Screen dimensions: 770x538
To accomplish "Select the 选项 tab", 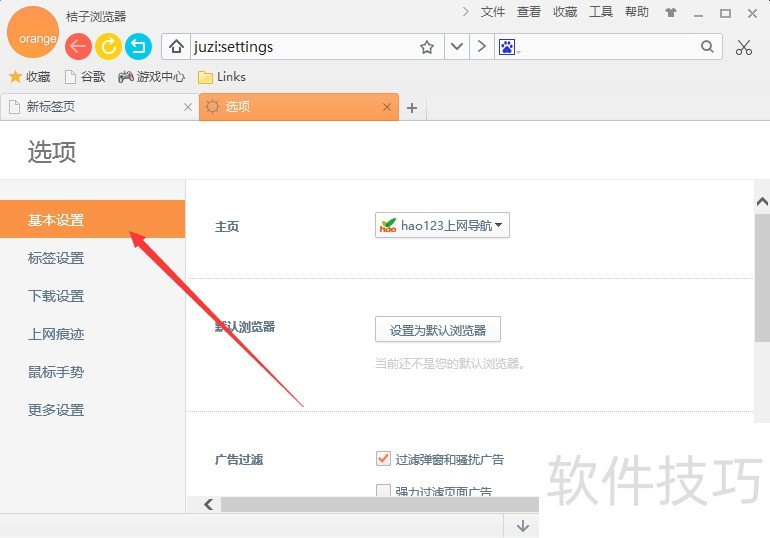I will [299, 107].
